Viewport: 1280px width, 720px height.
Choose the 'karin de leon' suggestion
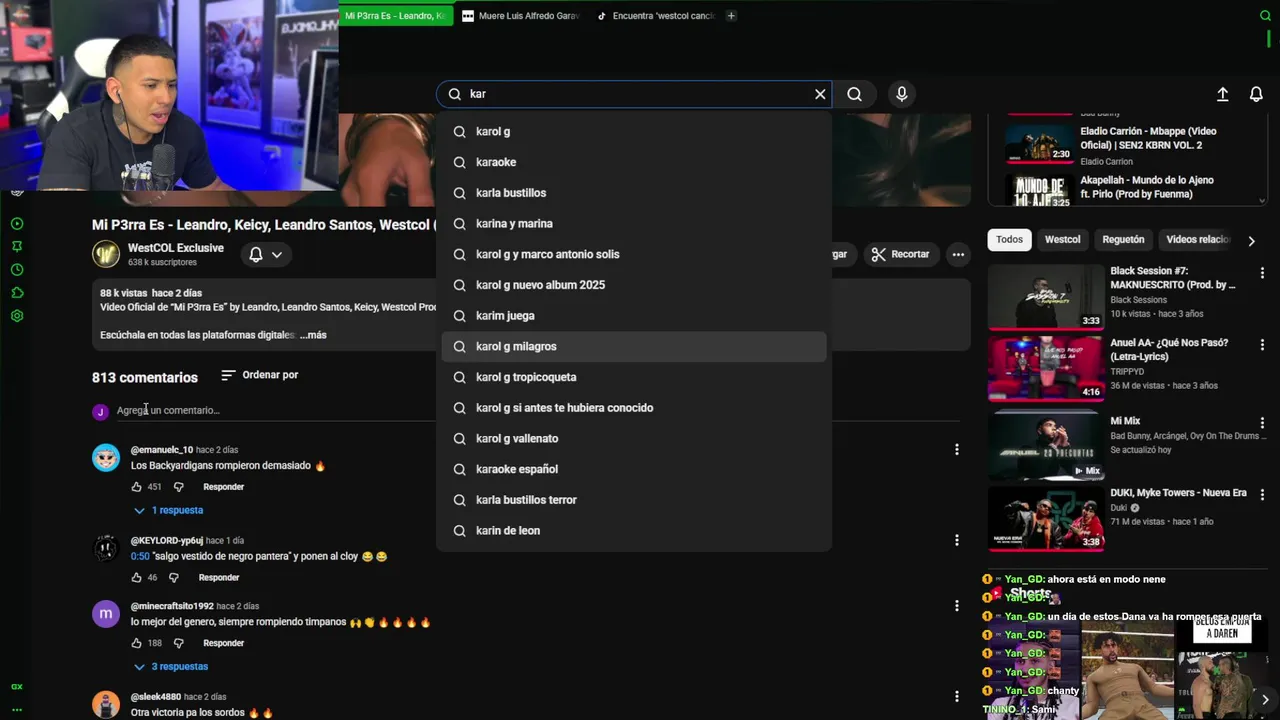click(x=633, y=531)
